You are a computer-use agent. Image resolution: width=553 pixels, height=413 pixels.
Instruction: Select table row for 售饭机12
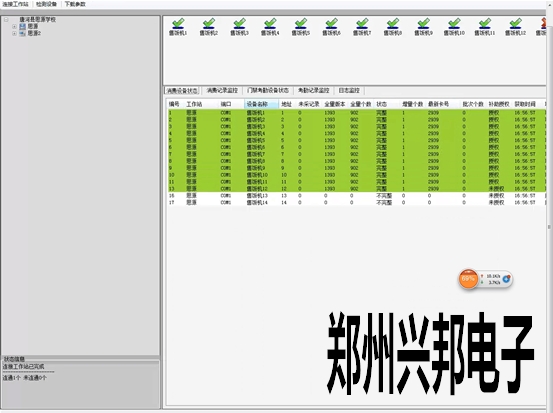point(357,189)
